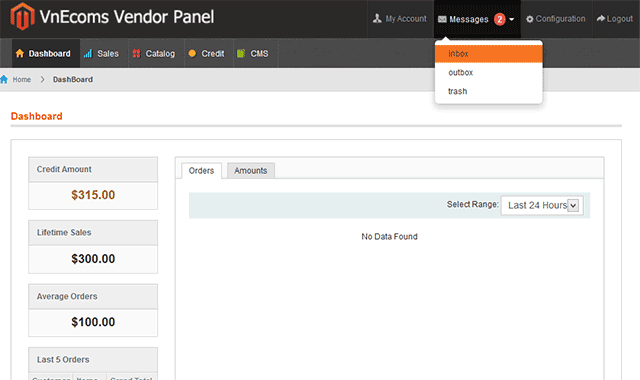Screen dimensions: 640x380
Task: Click the Home breadcrumb link
Action: click(22, 80)
